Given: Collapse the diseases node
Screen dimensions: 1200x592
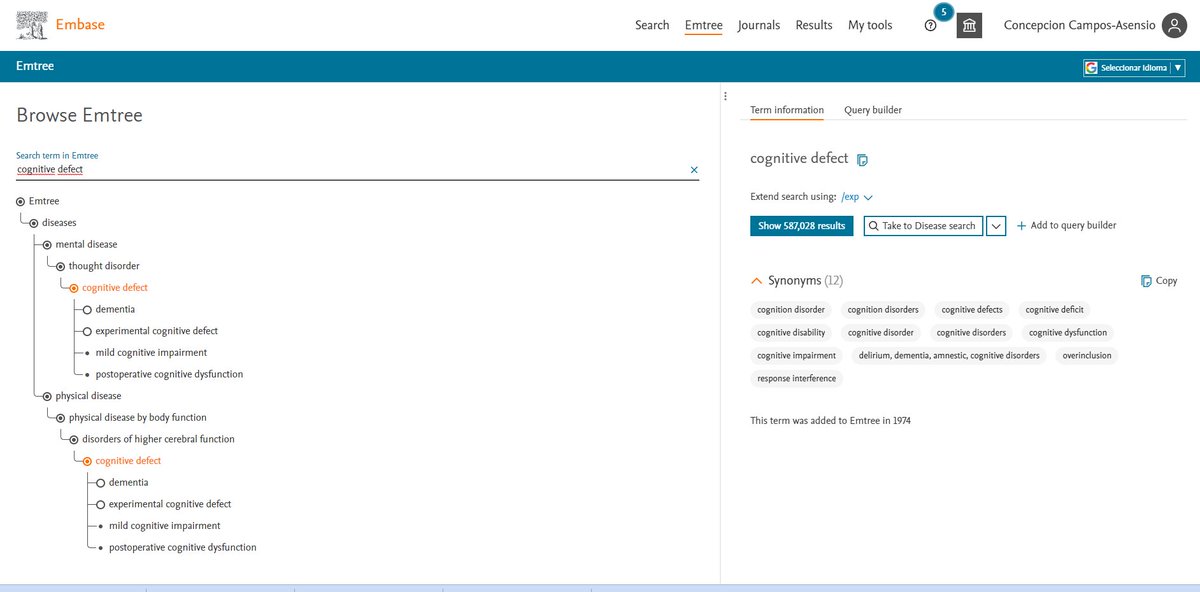Looking at the screenshot, I should [34, 223].
